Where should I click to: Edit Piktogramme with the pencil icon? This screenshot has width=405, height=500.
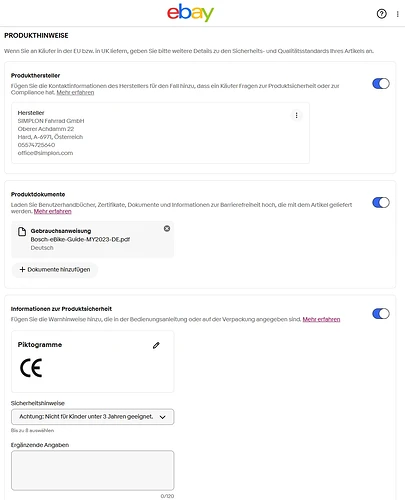[156, 345]
